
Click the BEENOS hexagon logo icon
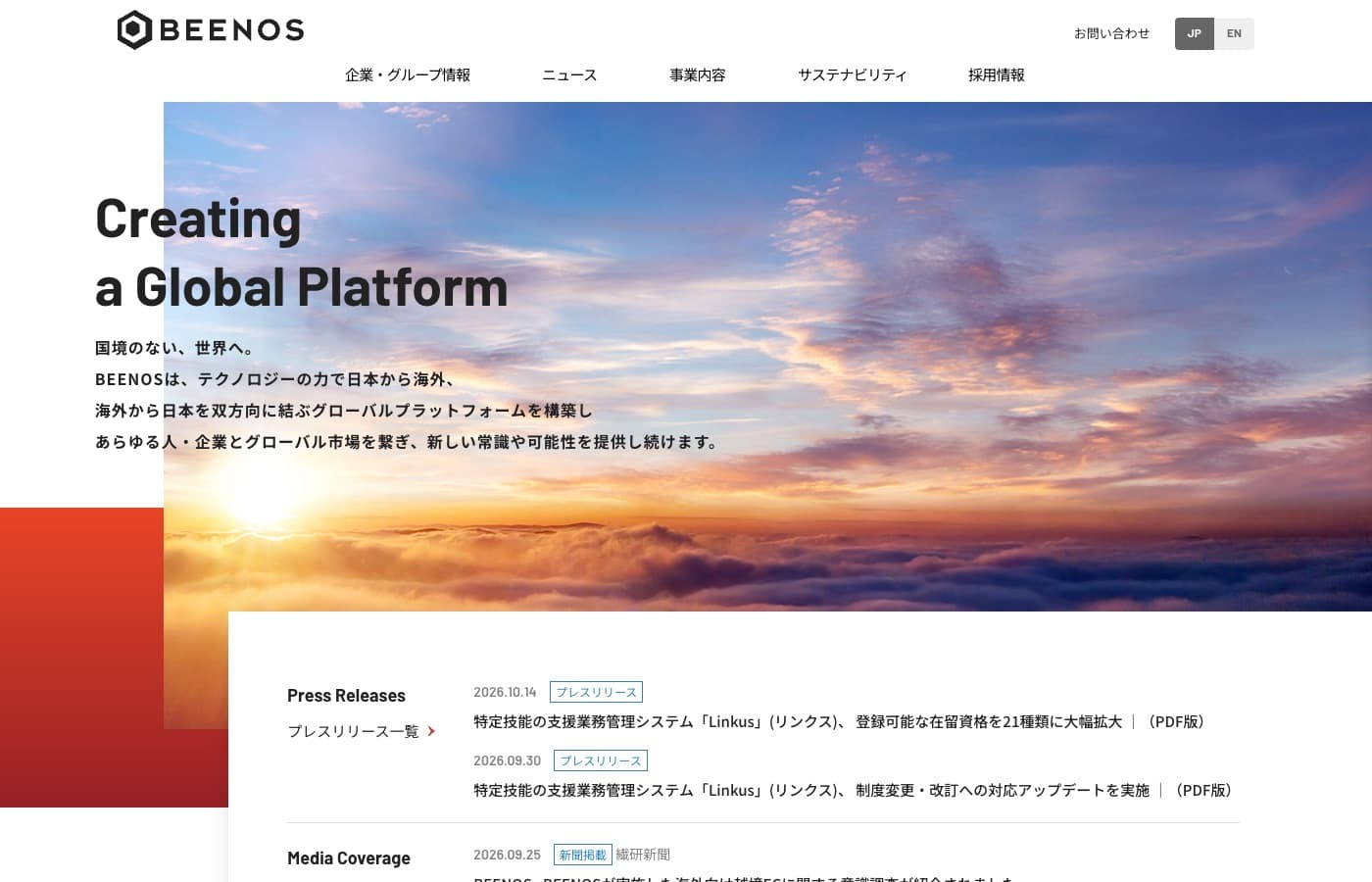[x=134, y=30]
